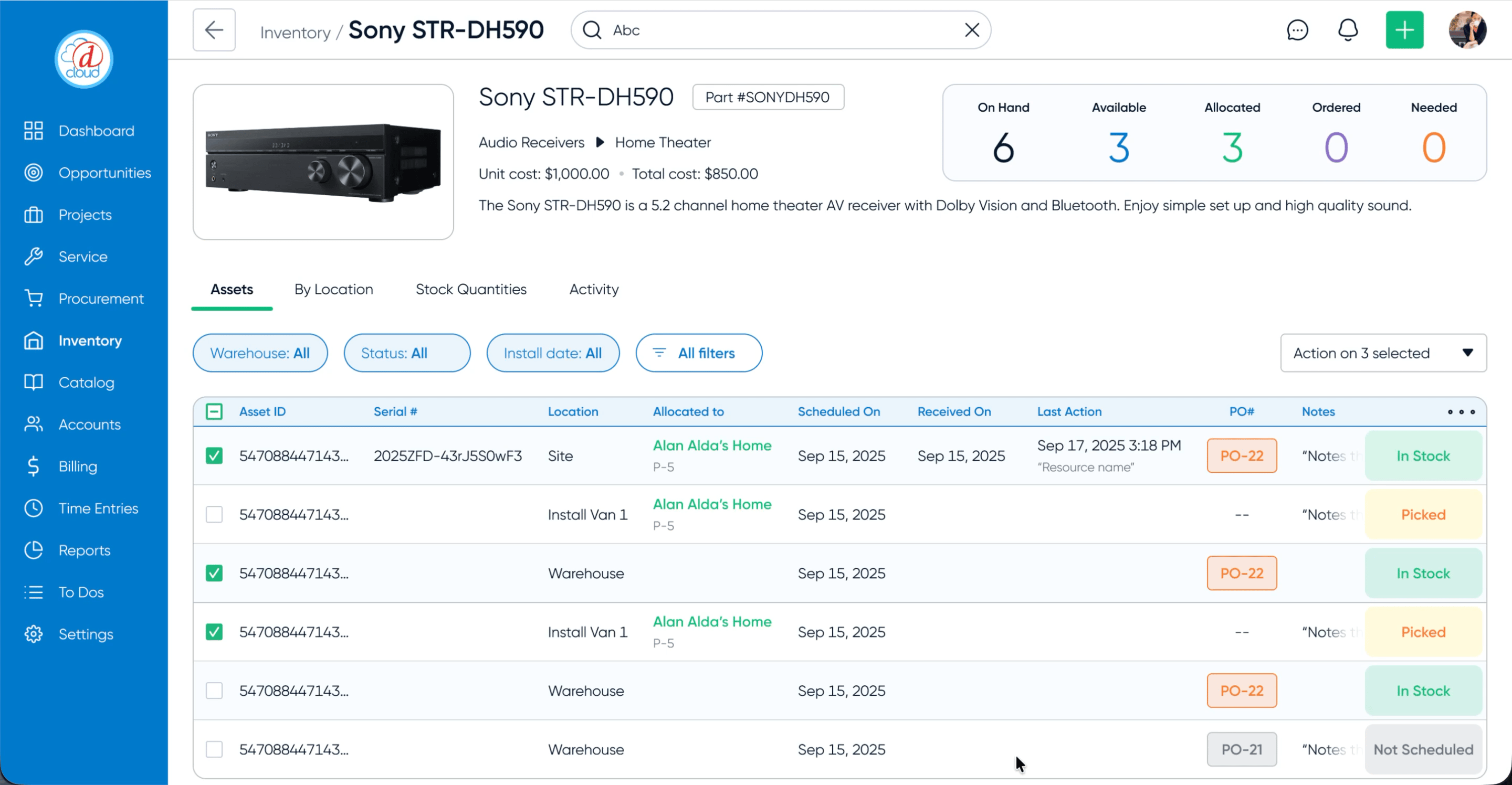Click the back arrow button

(x=214, y=30)
